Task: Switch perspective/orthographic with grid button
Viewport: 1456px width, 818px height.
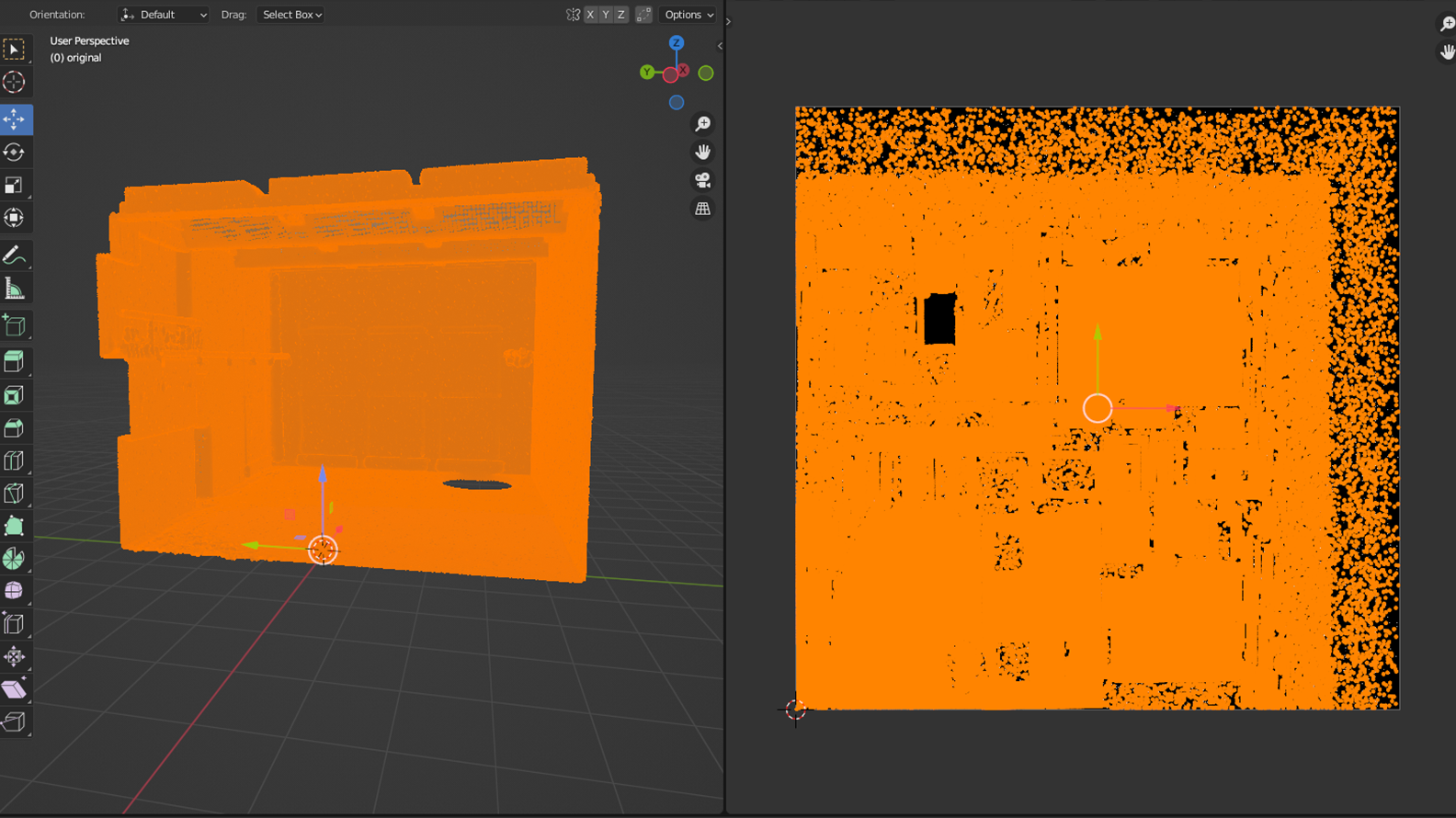Action: [703, 209]
